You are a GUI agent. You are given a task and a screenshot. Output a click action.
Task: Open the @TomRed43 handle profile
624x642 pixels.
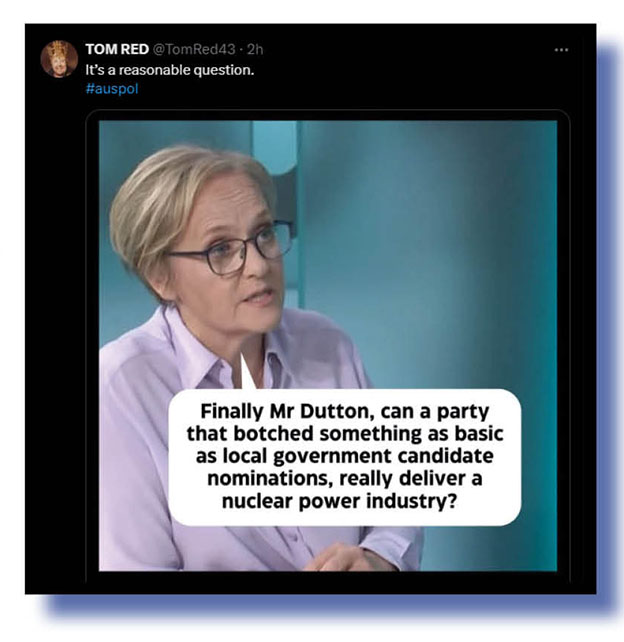194,50
